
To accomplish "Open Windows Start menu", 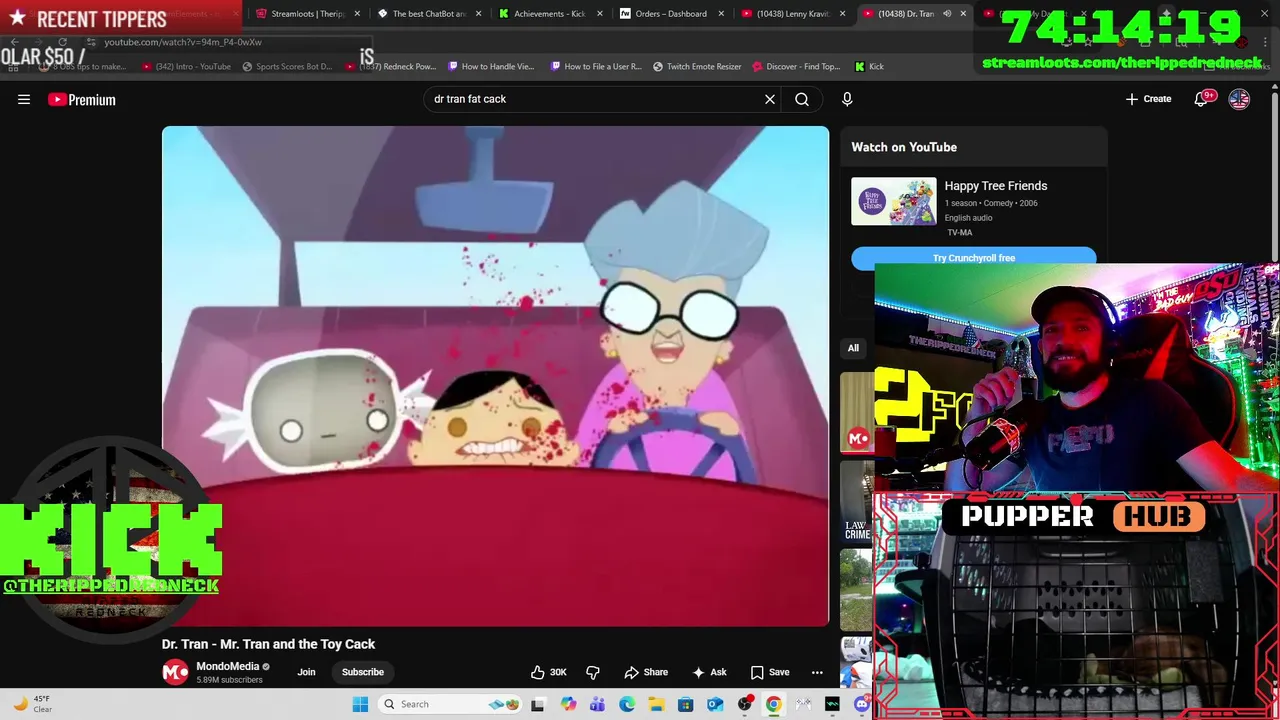I will (360, 704).
